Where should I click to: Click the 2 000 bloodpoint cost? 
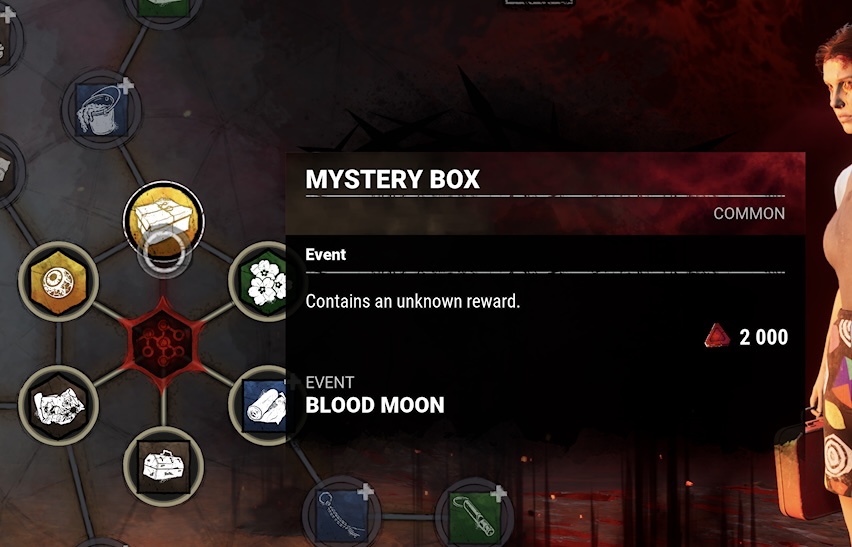(x=763, y=337)
